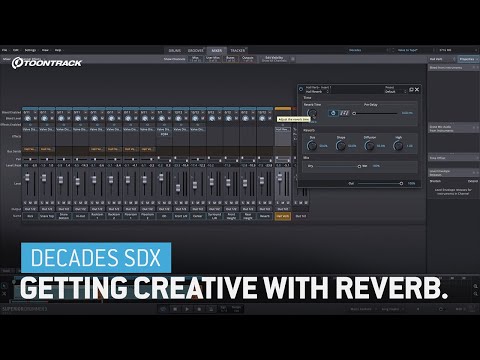Expand the Bleed from Instruments section
Image resolution: width=480 pixels, height=360 pixels.
coord(453,68)
